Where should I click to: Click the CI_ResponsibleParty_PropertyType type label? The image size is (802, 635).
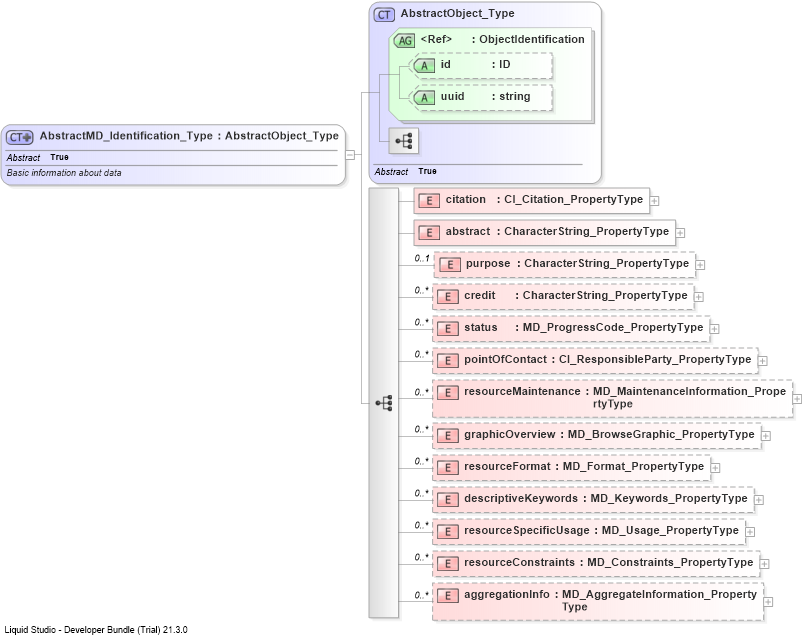[x=655, y=360]
